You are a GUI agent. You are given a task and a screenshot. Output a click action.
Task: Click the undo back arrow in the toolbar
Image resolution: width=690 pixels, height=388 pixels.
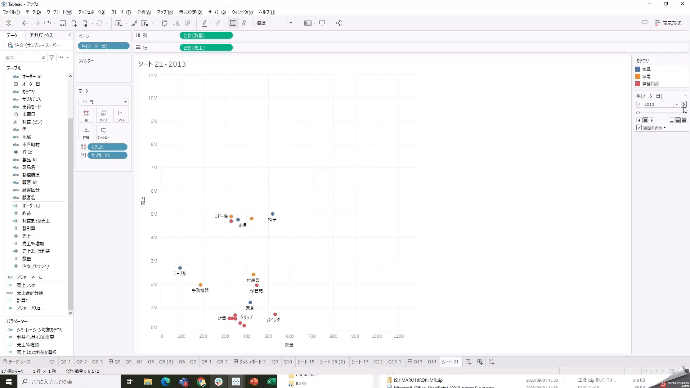click(25, 23)
